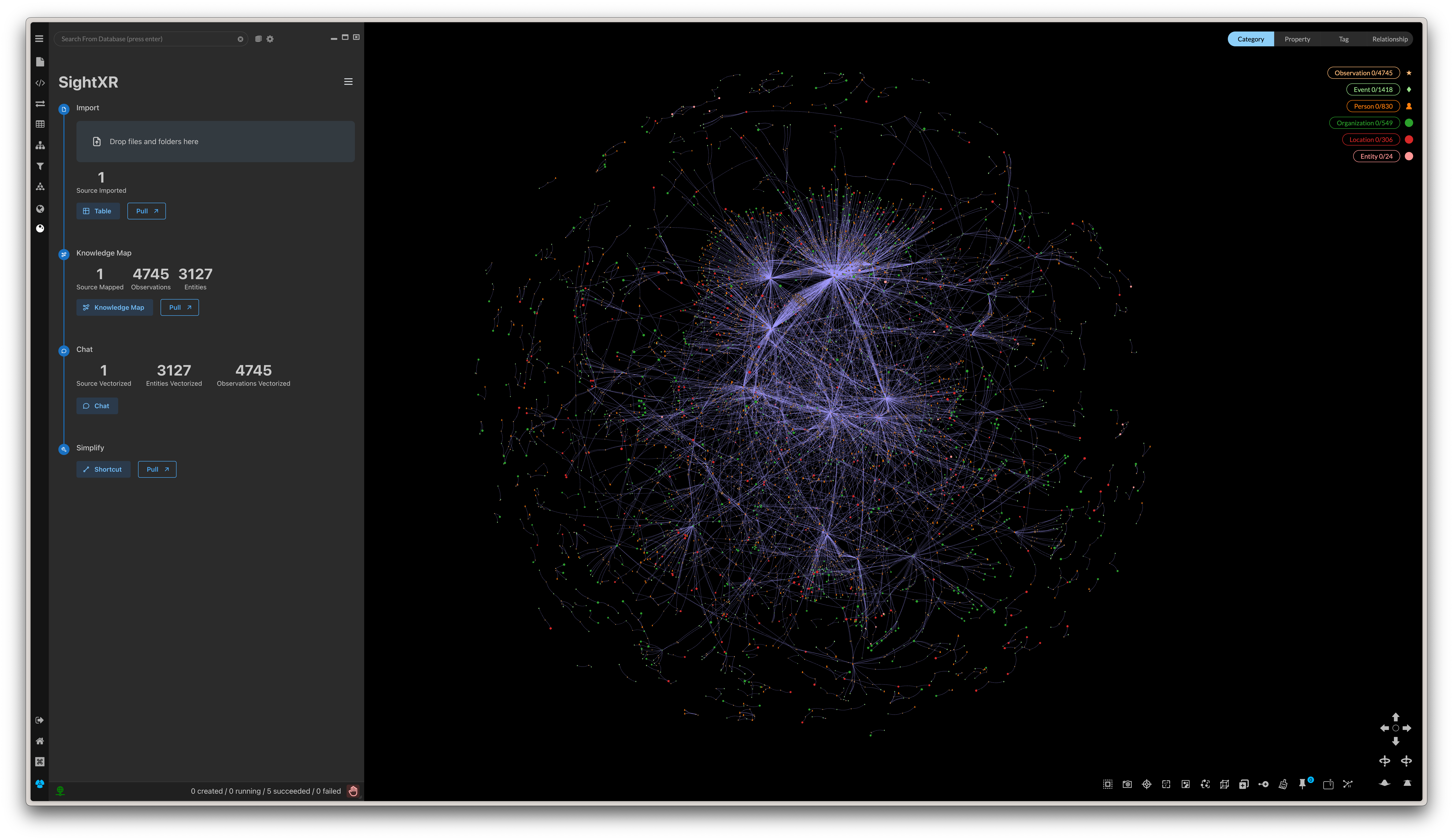Click the crosshair target icon

coord(1147,784)
